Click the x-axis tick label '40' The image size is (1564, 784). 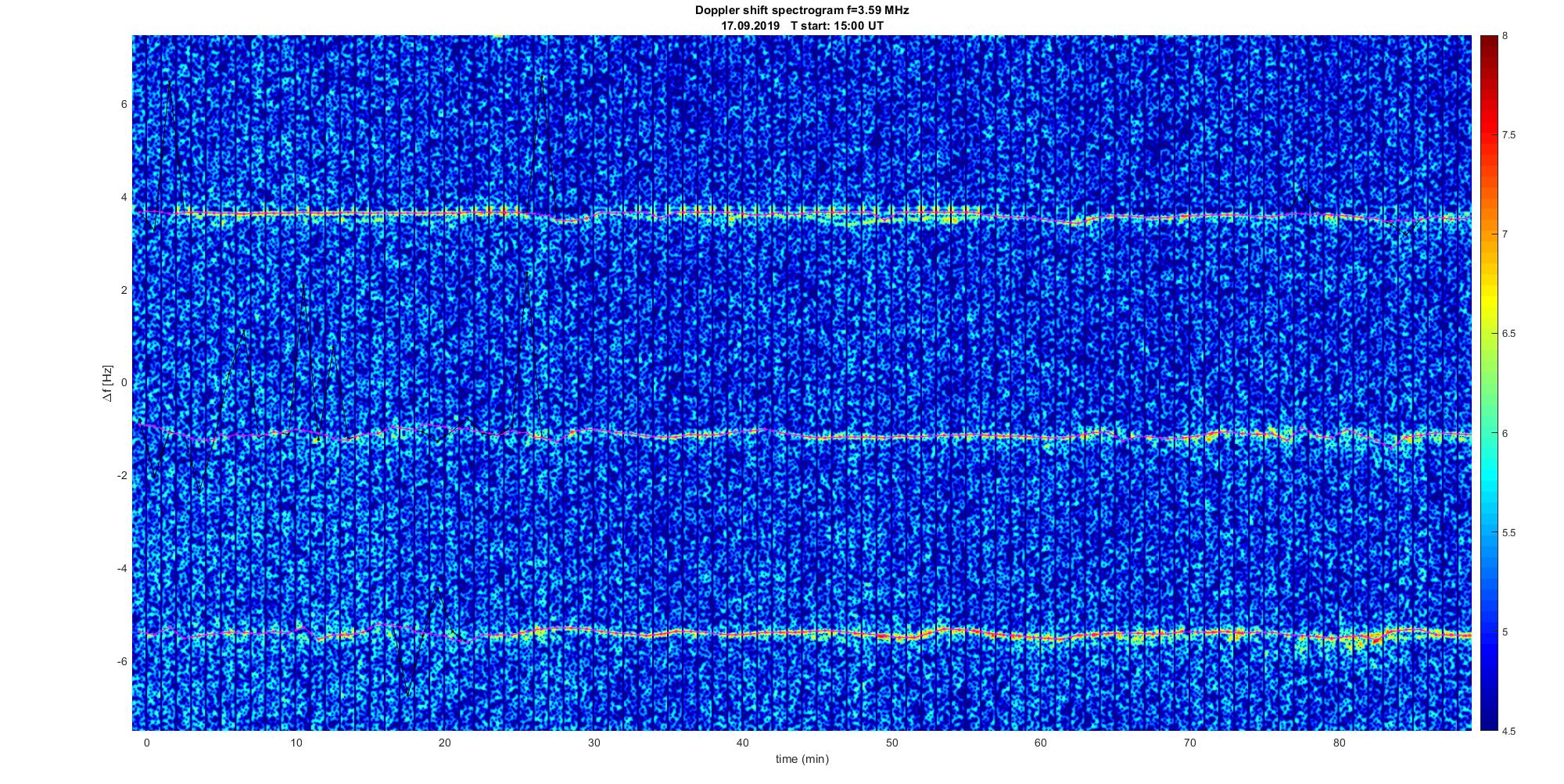tap(743, 743)
